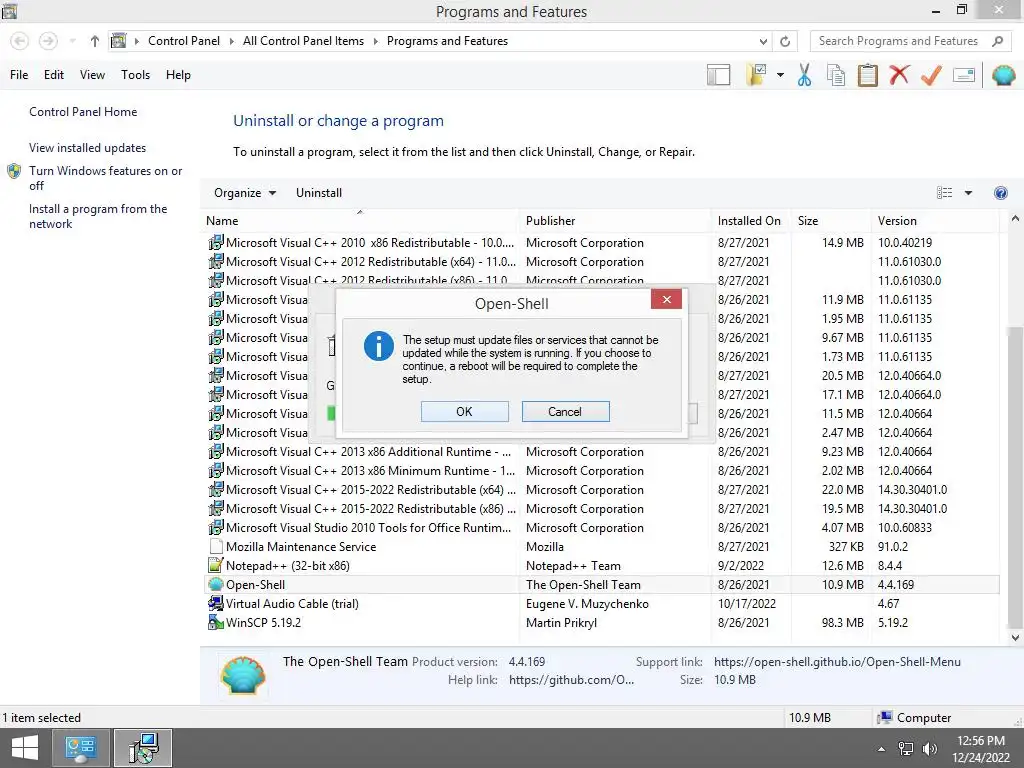Click the change view layout icon
This screenshot has height=768, width=1024.
pos(944,193)
